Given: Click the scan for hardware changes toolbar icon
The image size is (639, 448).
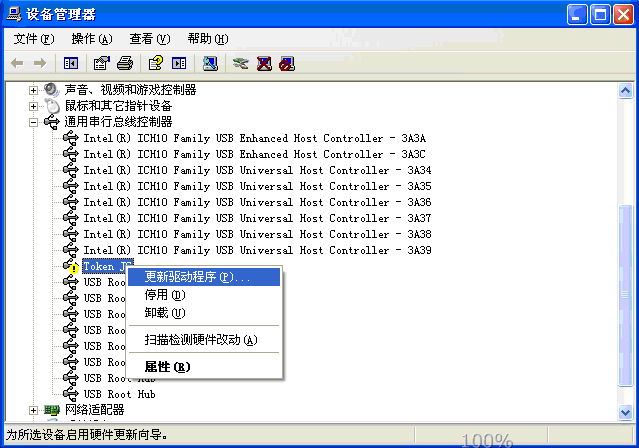Looking at the screenshot, I should click(x=209, y=63).
